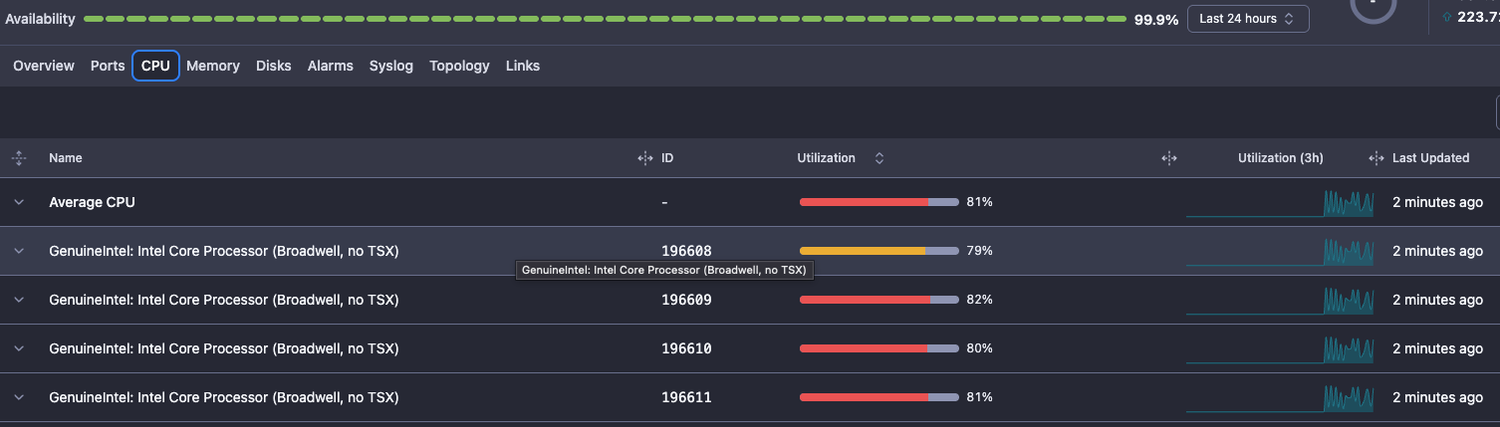1500x427 pixels.
Task: Expand the CPU row with ID 196610
Action: 18,349
